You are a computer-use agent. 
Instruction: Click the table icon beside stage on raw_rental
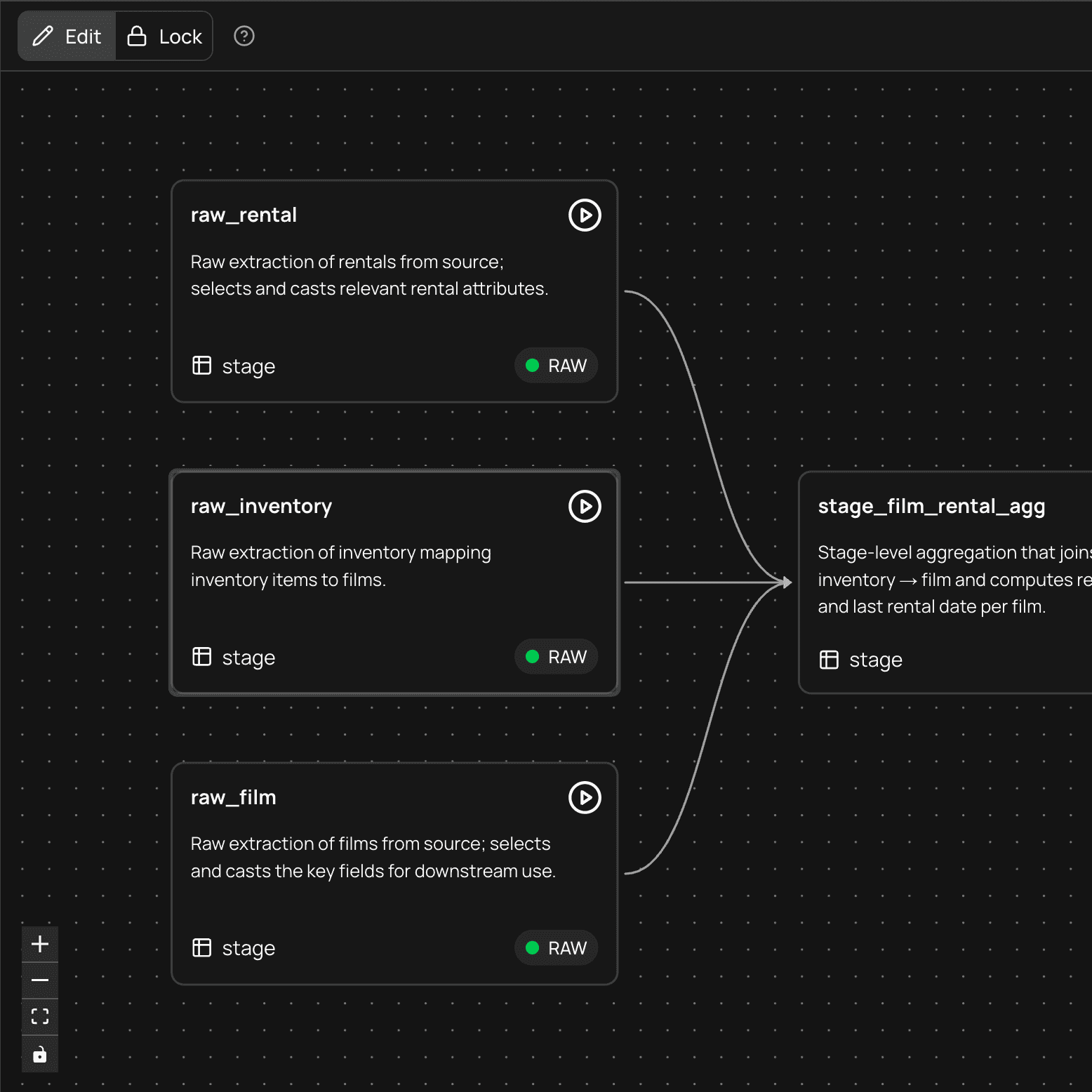pyautogui.click(x=201, y=366)
